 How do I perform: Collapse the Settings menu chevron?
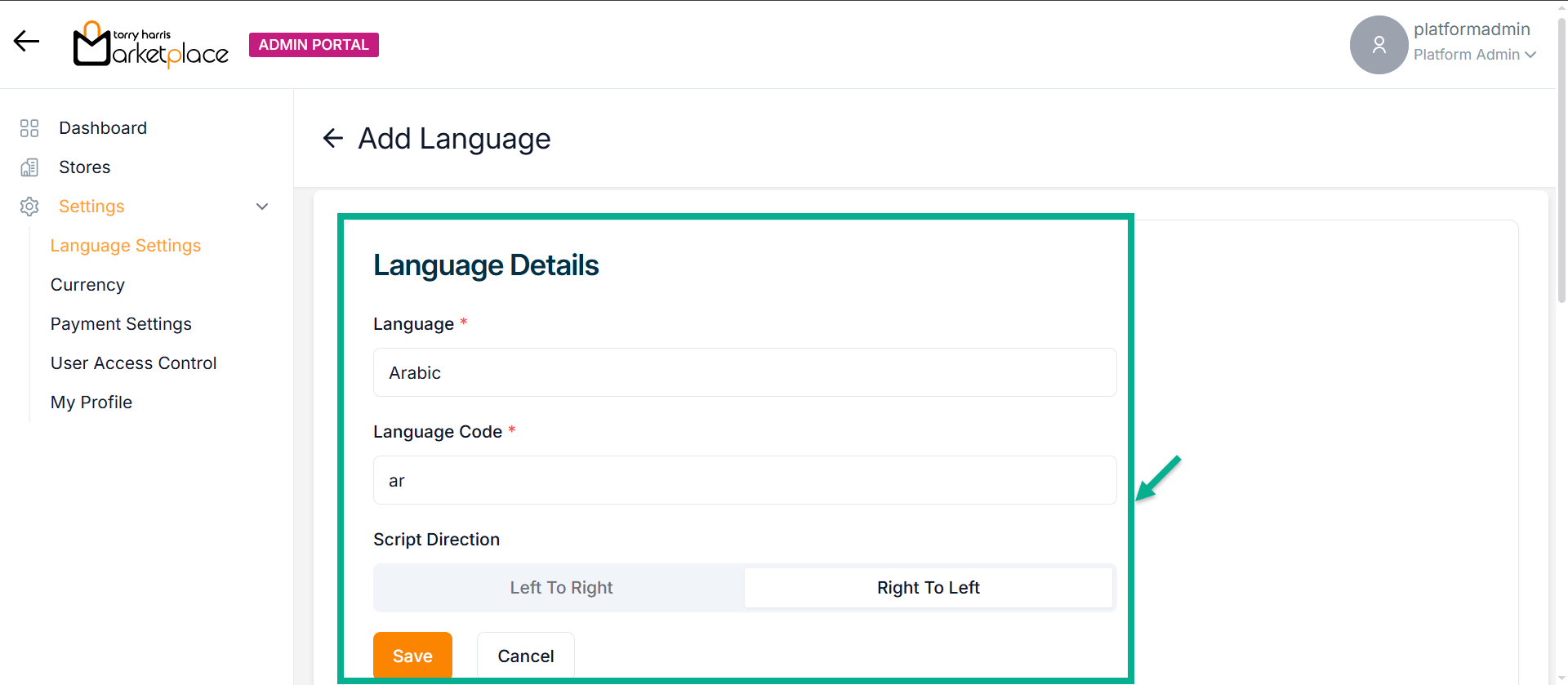[262, 207]
